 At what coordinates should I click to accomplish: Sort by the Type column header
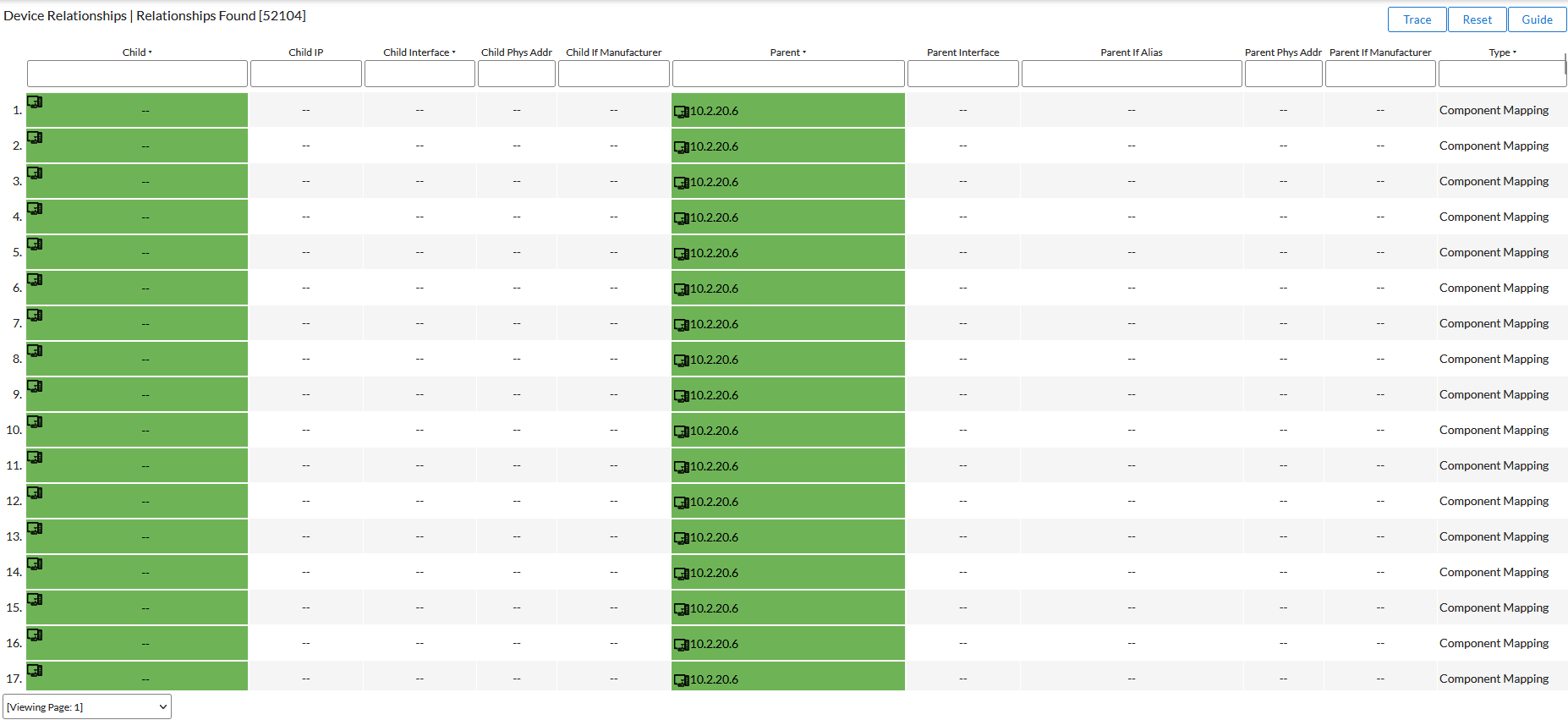click(1501, 52)
